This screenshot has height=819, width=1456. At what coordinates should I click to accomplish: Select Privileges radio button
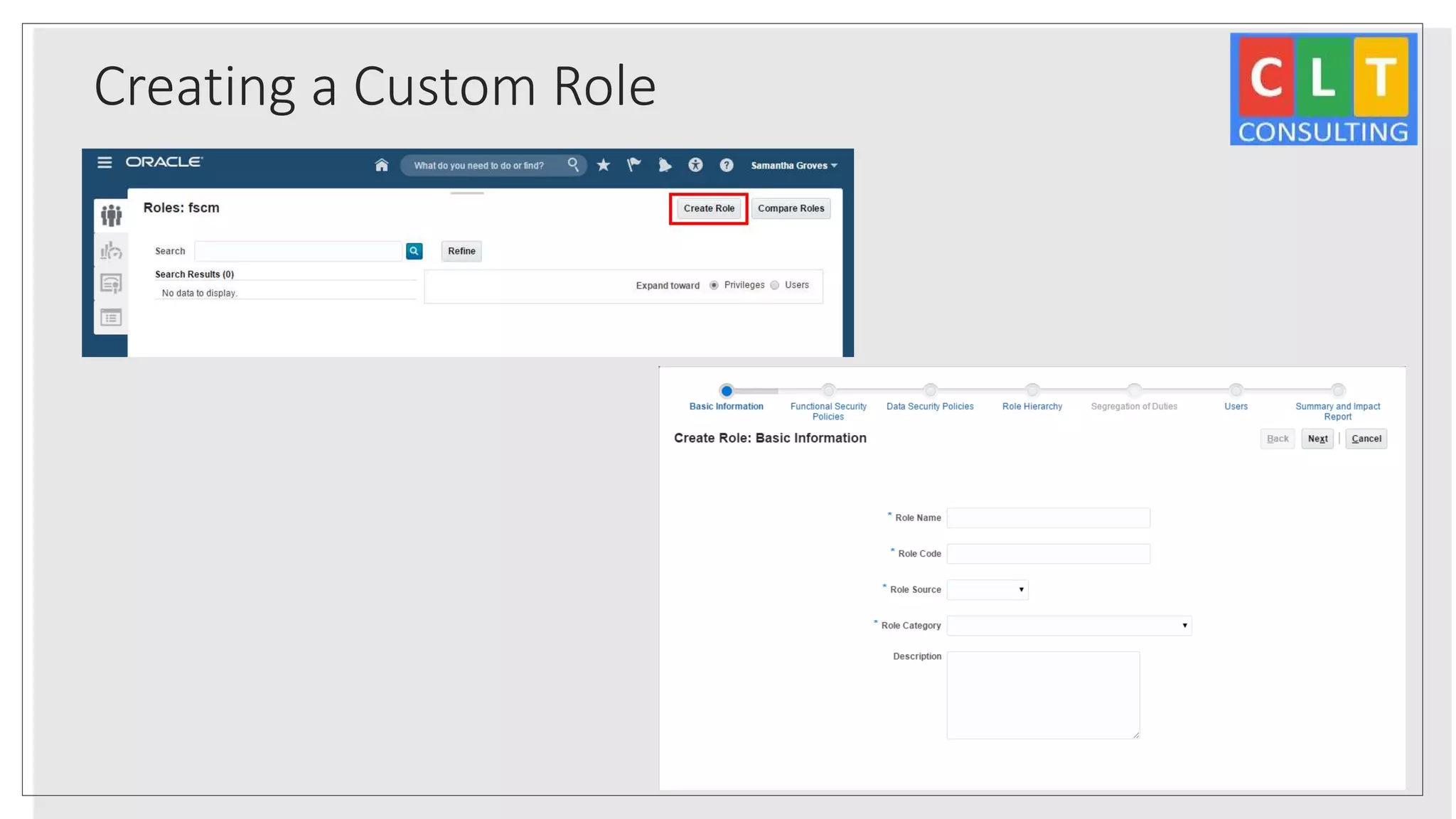click(714, 285)
